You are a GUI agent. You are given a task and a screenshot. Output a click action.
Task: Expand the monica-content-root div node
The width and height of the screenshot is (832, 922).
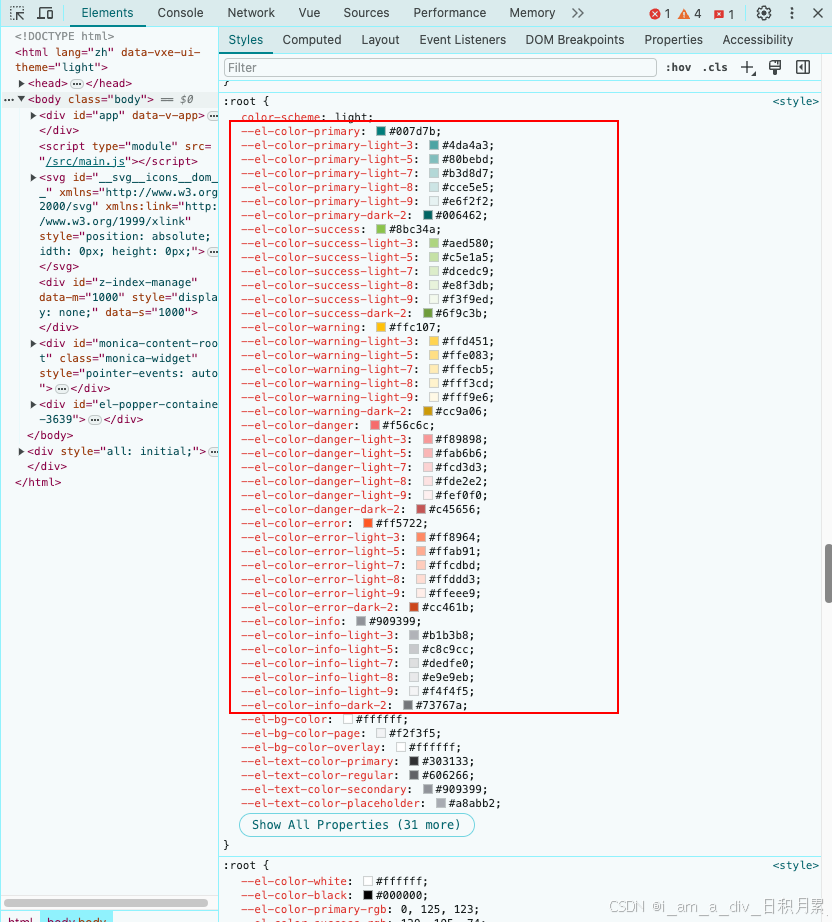34,343
